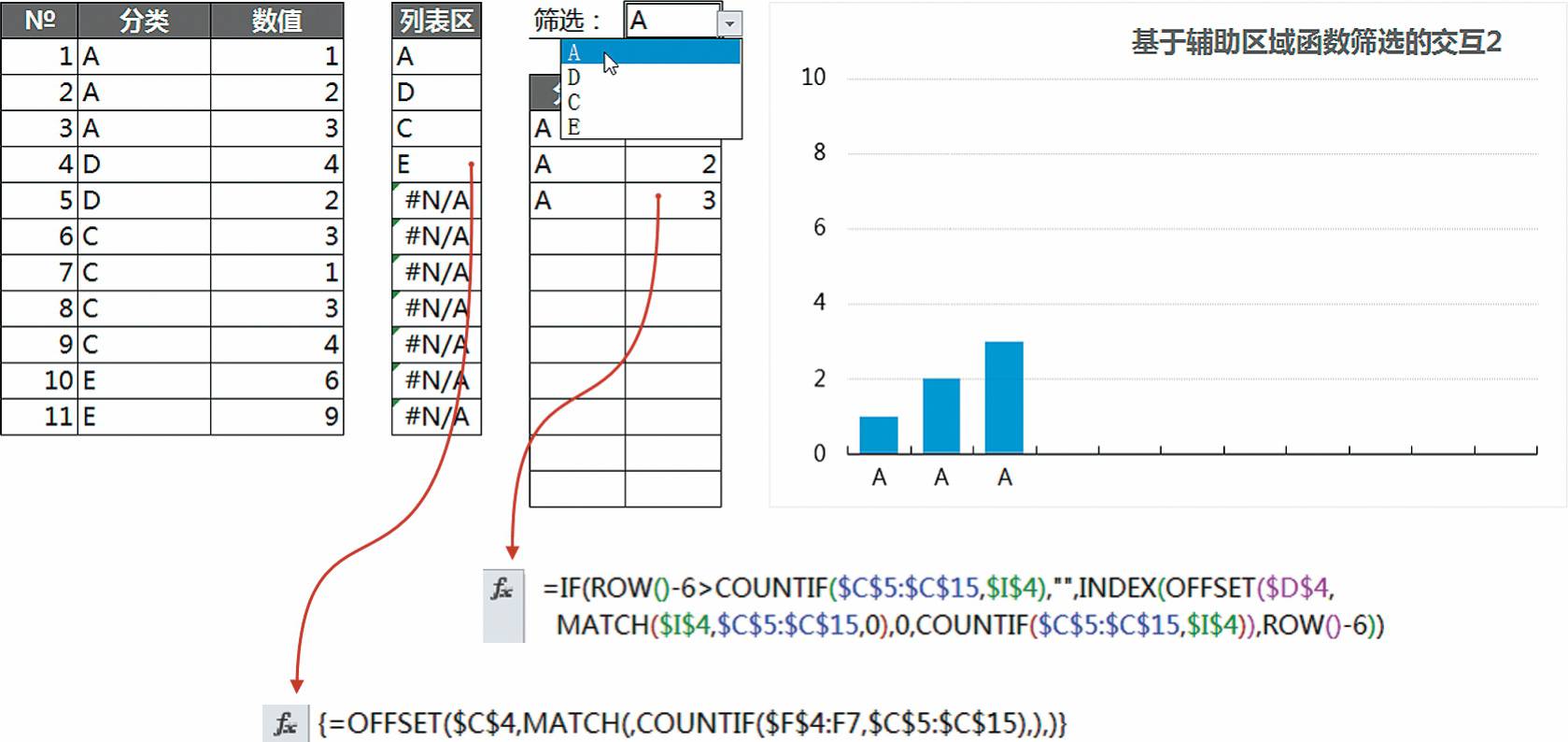
Task: Select option E from the dropdown list
Action: click(x=650, y=127)
